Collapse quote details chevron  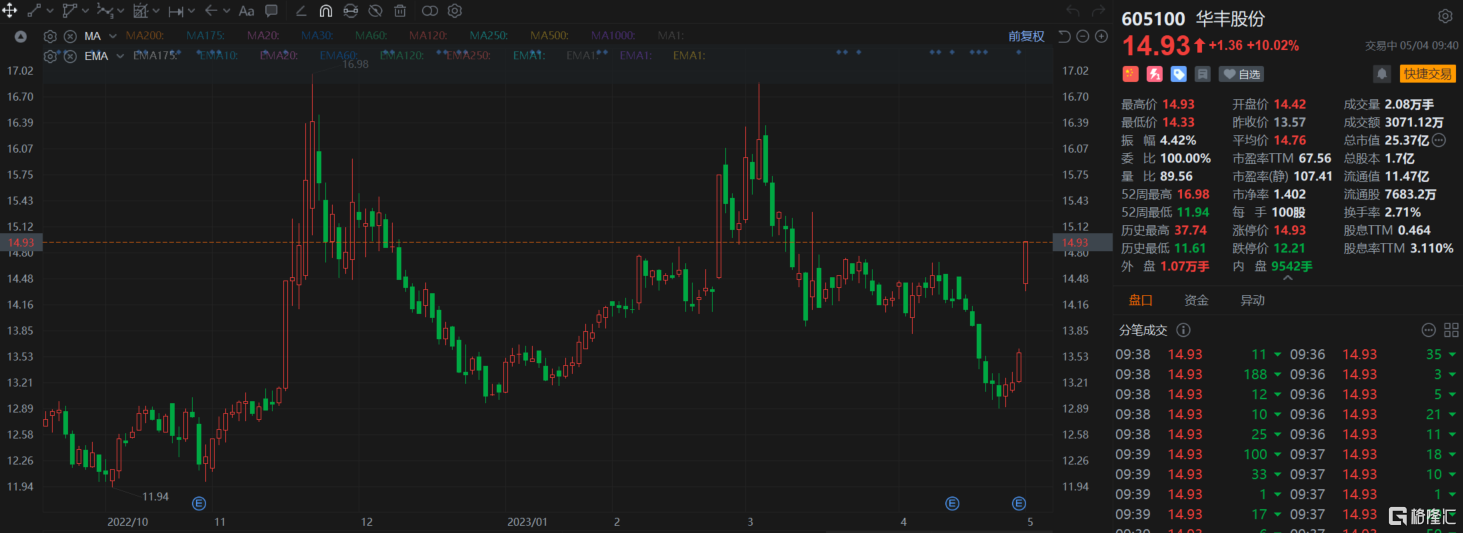click(x=1288, y=278)
